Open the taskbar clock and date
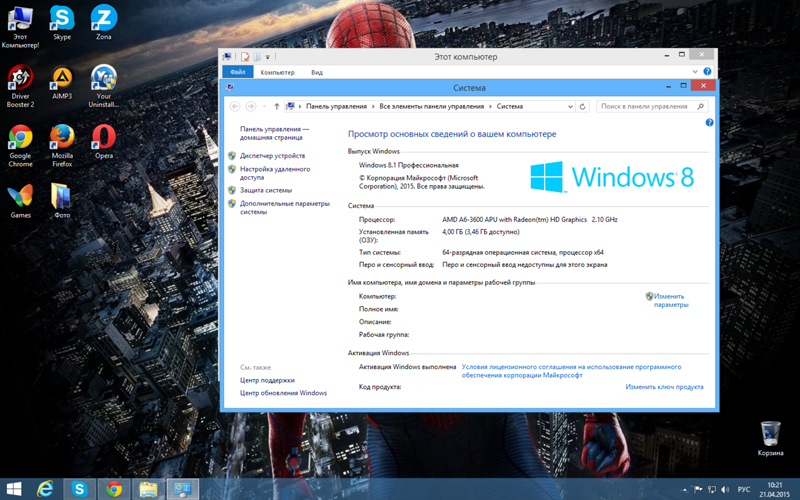This screenshot has height=500, width=800. (x=774, y=490)
